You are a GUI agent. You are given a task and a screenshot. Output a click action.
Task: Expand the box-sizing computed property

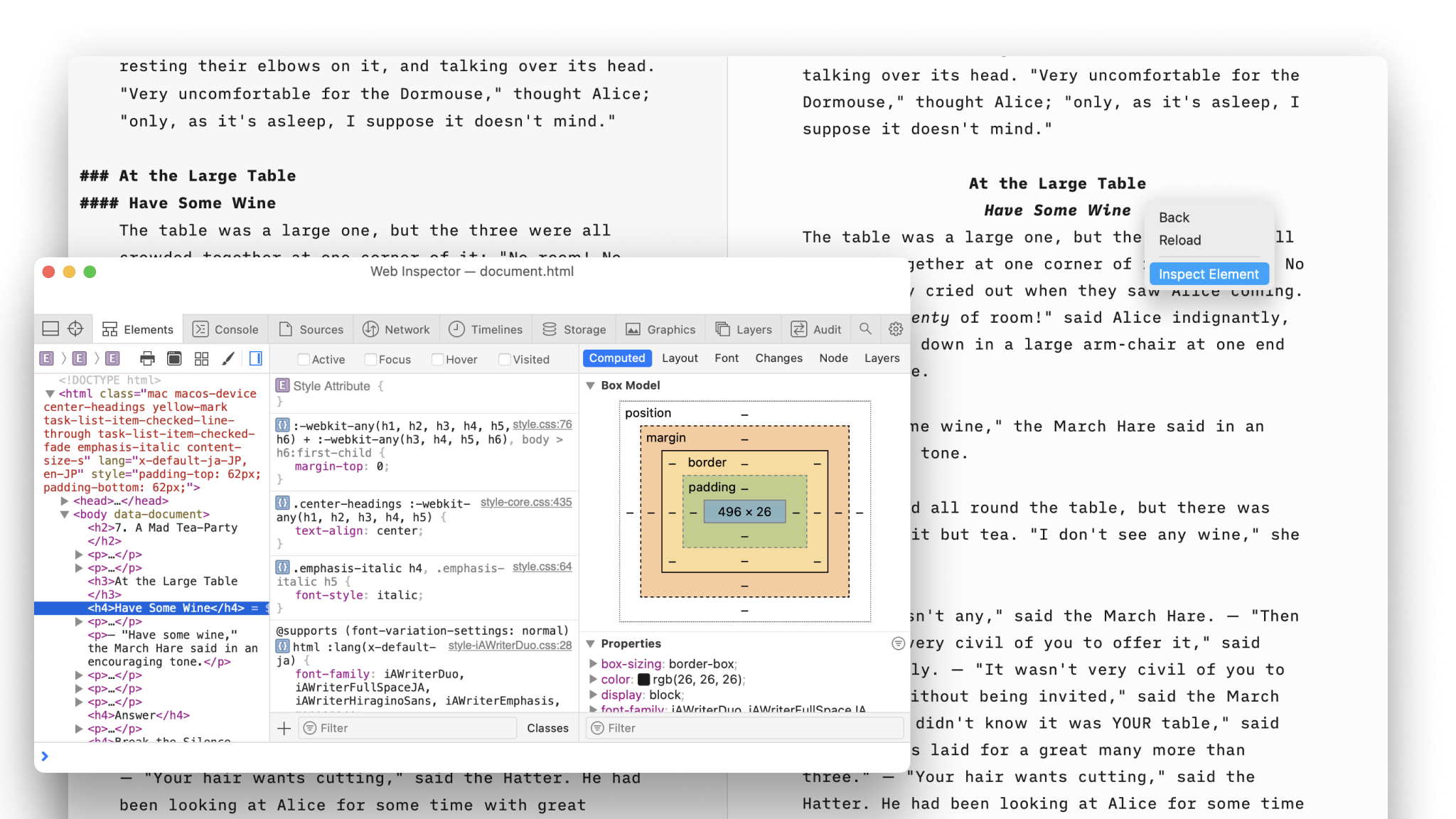[x=593, y=663]
